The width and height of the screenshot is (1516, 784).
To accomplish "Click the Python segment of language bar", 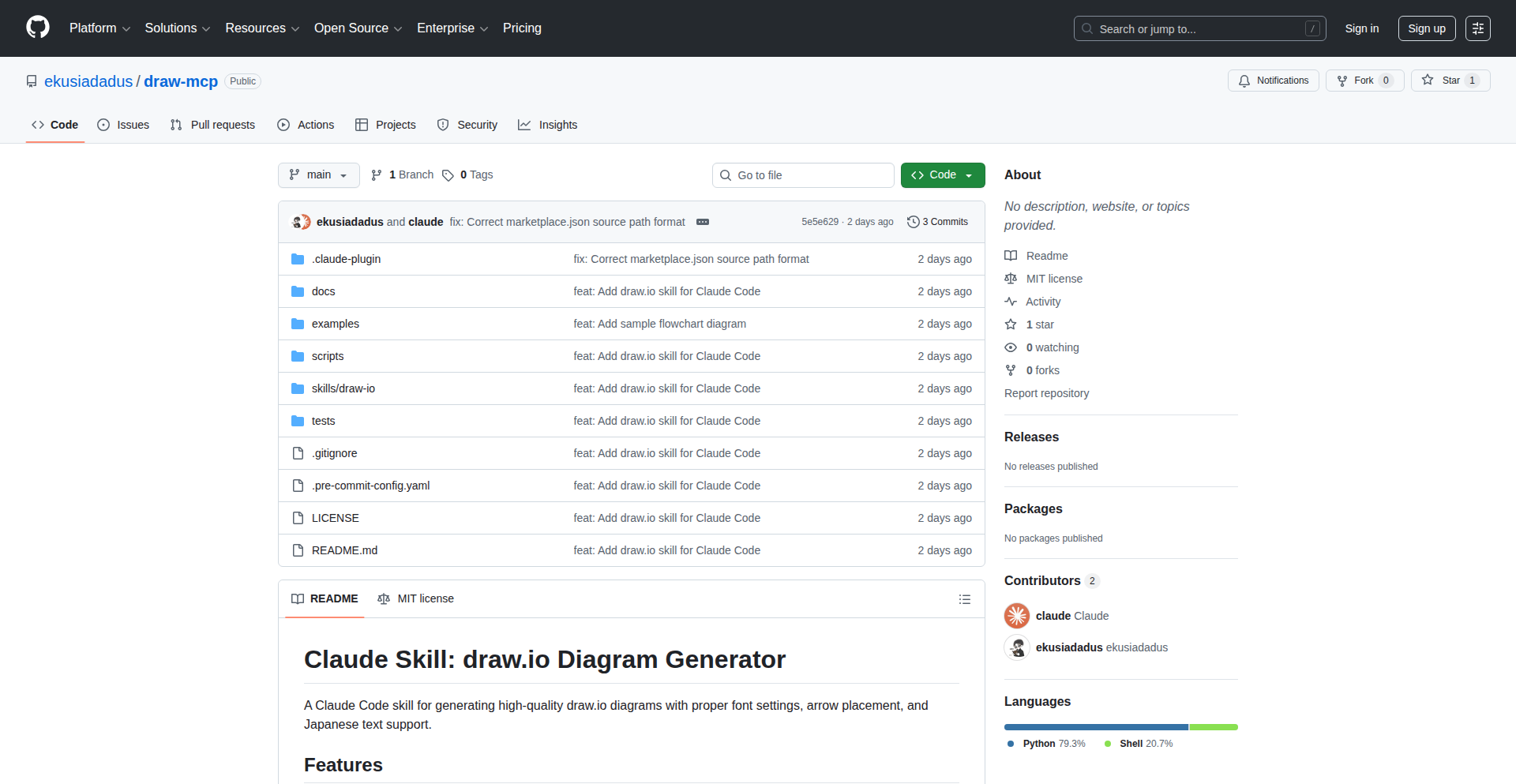I will tap(1095, 727).
